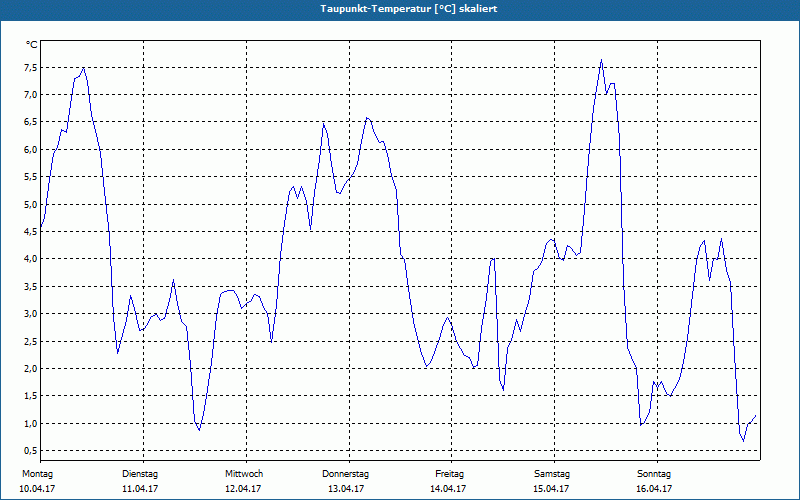Click the °C unit label
Viewport: 800px width, 500px height.
click(x=32, y=45)
